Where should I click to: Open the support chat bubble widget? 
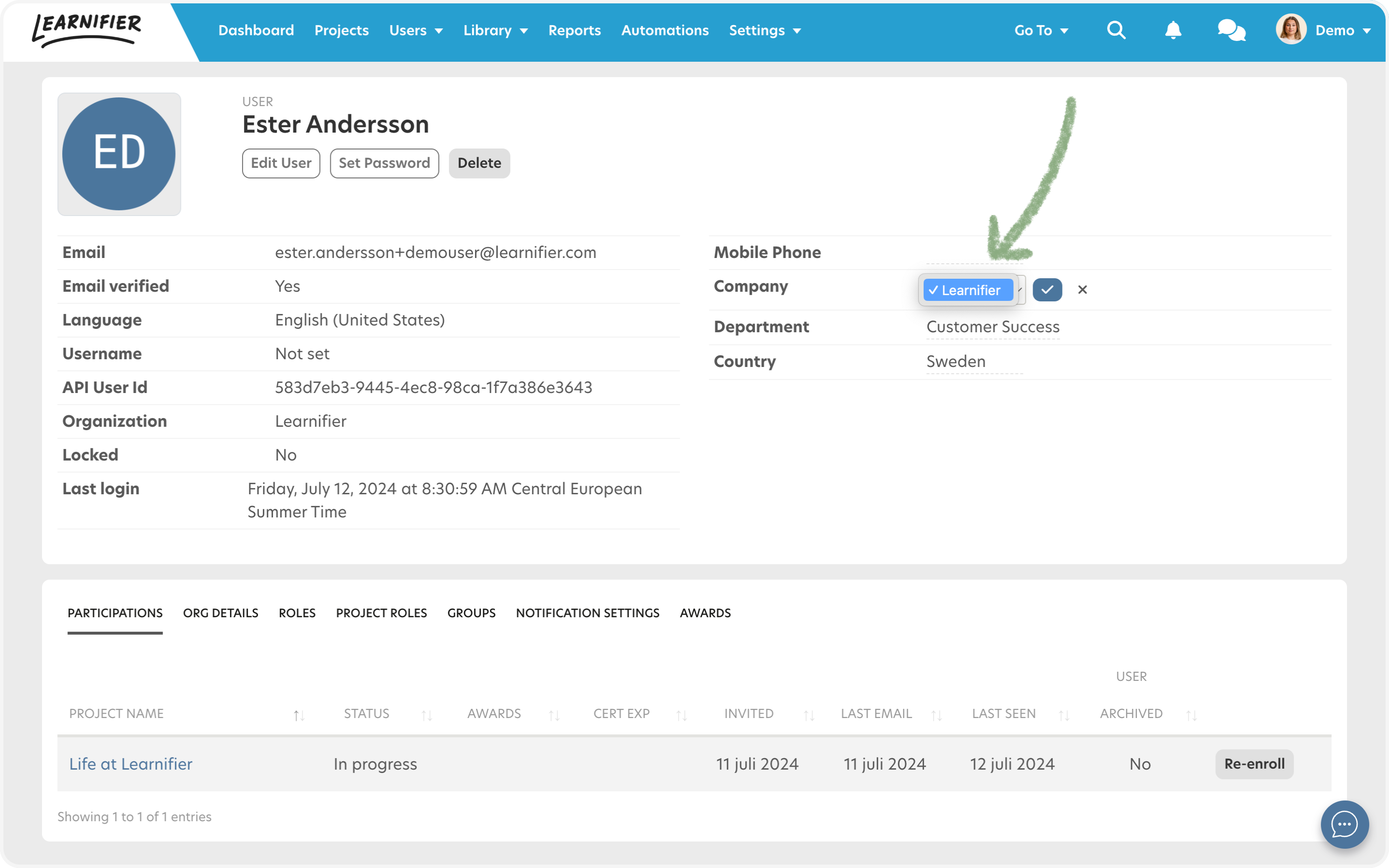[1344, 825]
